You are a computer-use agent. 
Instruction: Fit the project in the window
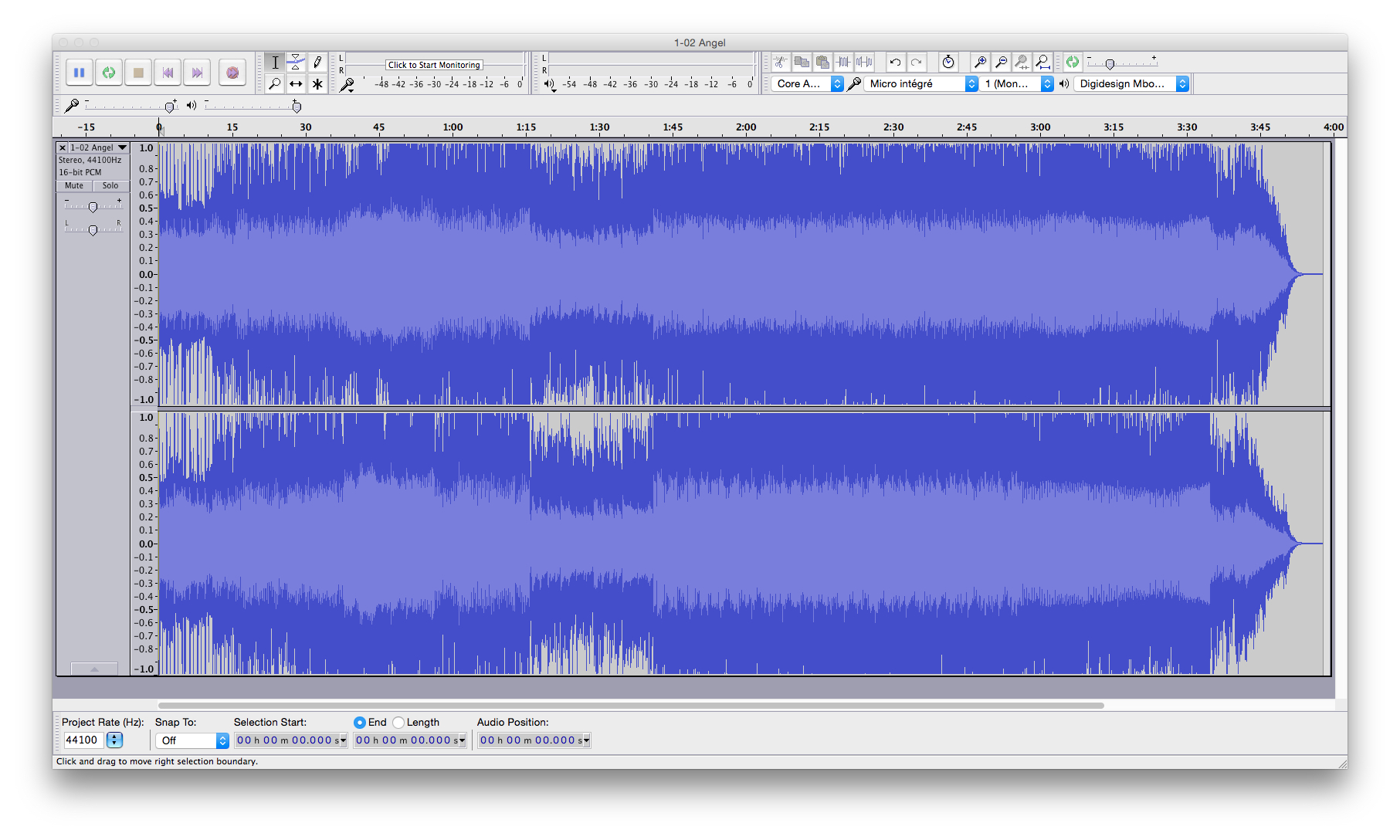(1042, 62)
